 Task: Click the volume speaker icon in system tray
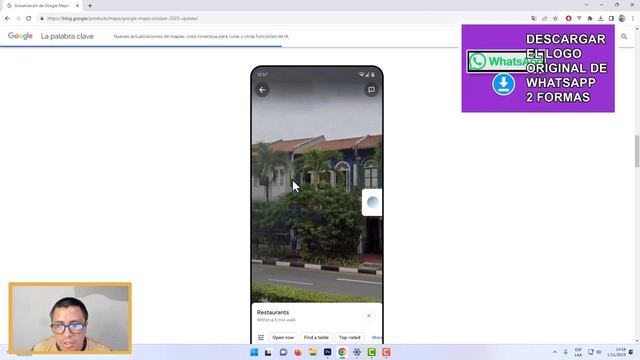[599, 352]
